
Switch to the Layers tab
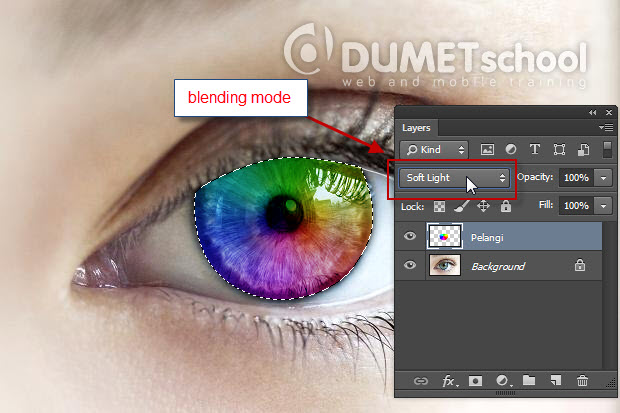(416, 128)
